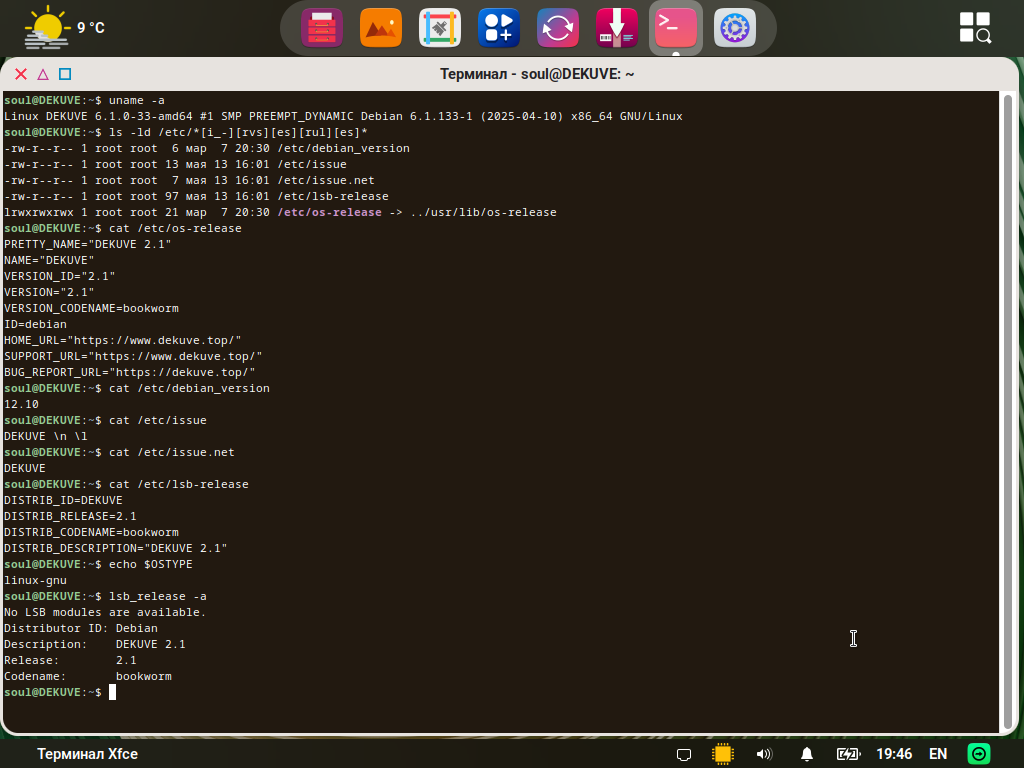Click the 12.10 debian version output
The image size is (1024, 768).
click(22, 404)
